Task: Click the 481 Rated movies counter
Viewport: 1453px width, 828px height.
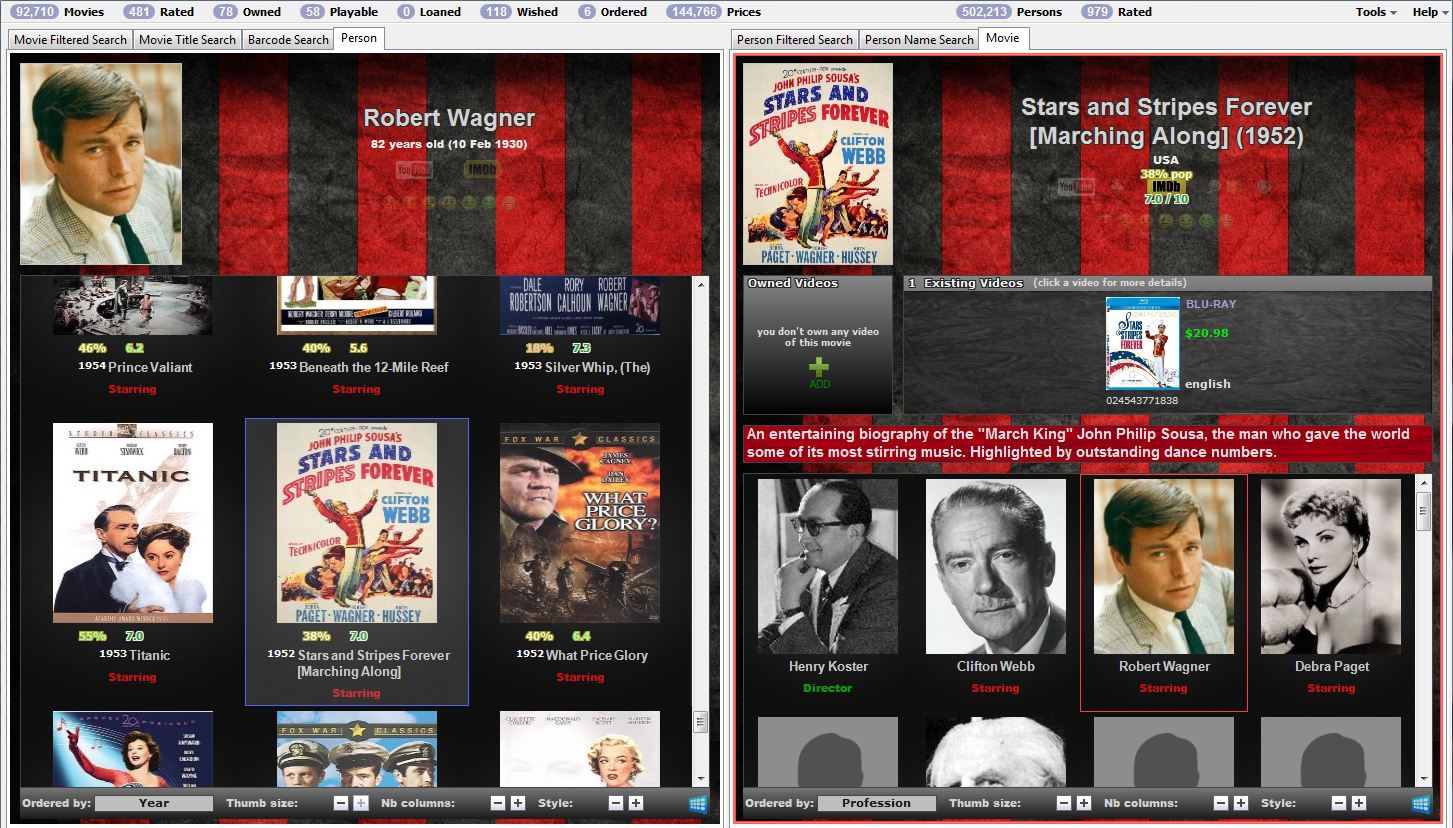Action: [x=158, y=12]
